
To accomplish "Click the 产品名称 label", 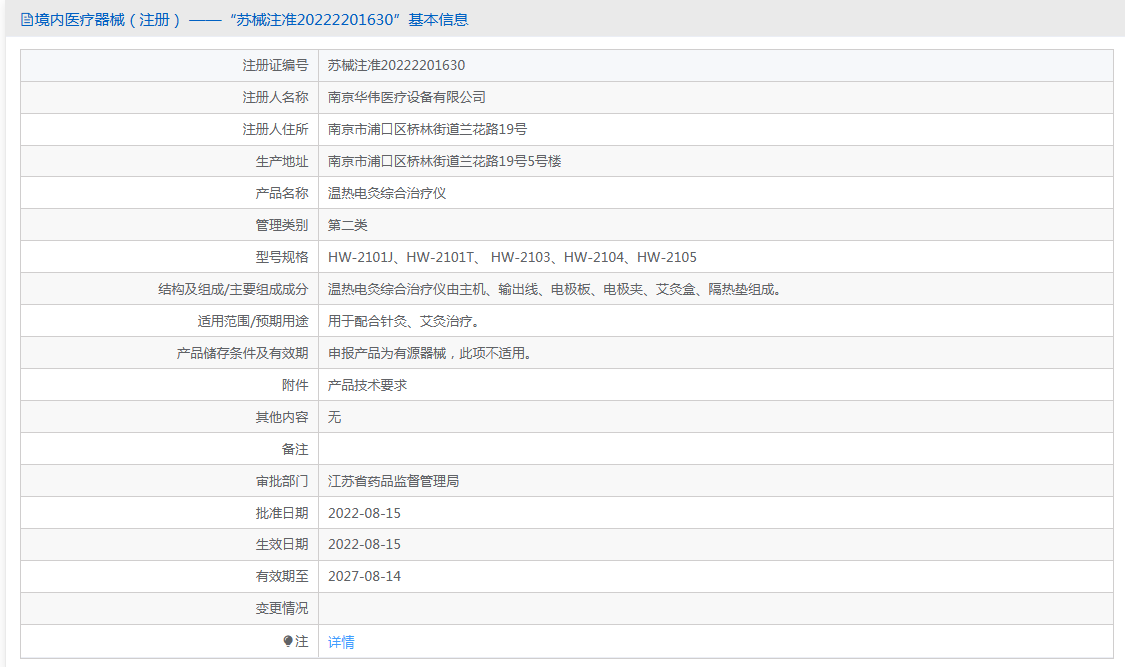I will 282,193.
